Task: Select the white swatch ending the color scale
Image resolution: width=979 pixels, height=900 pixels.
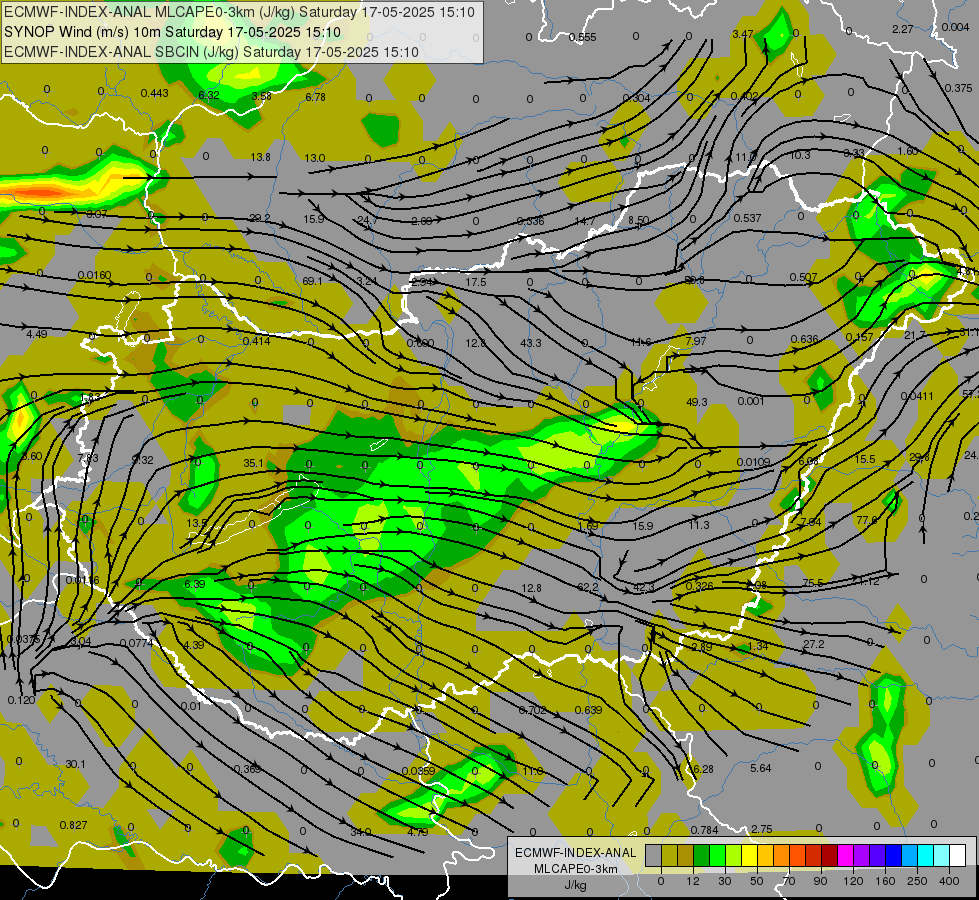Action: 957,855
